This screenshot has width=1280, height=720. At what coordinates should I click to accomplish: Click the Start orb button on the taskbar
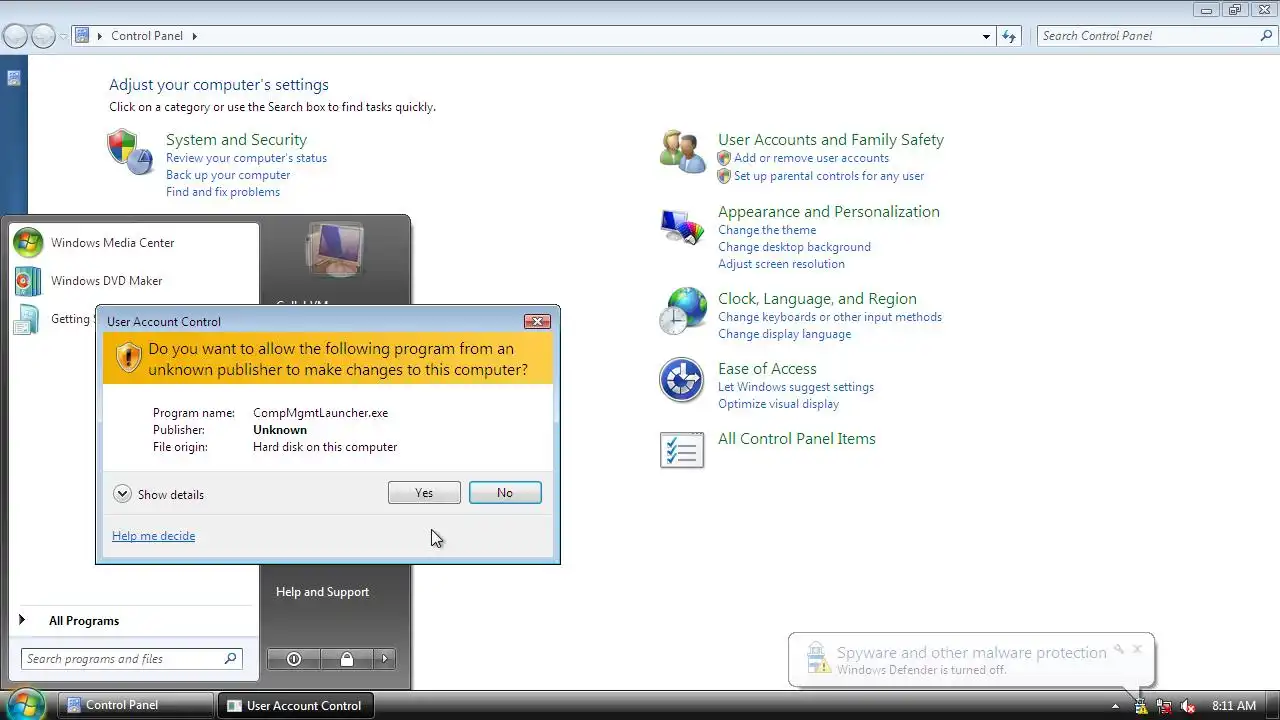[24, 704]
